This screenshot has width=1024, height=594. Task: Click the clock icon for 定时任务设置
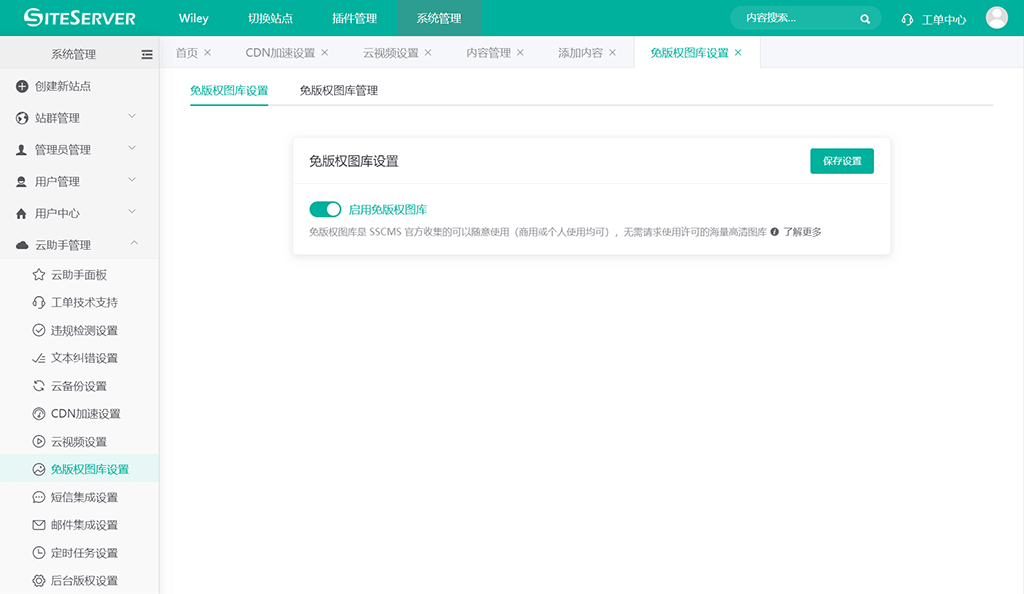click(x=39, y=553)
